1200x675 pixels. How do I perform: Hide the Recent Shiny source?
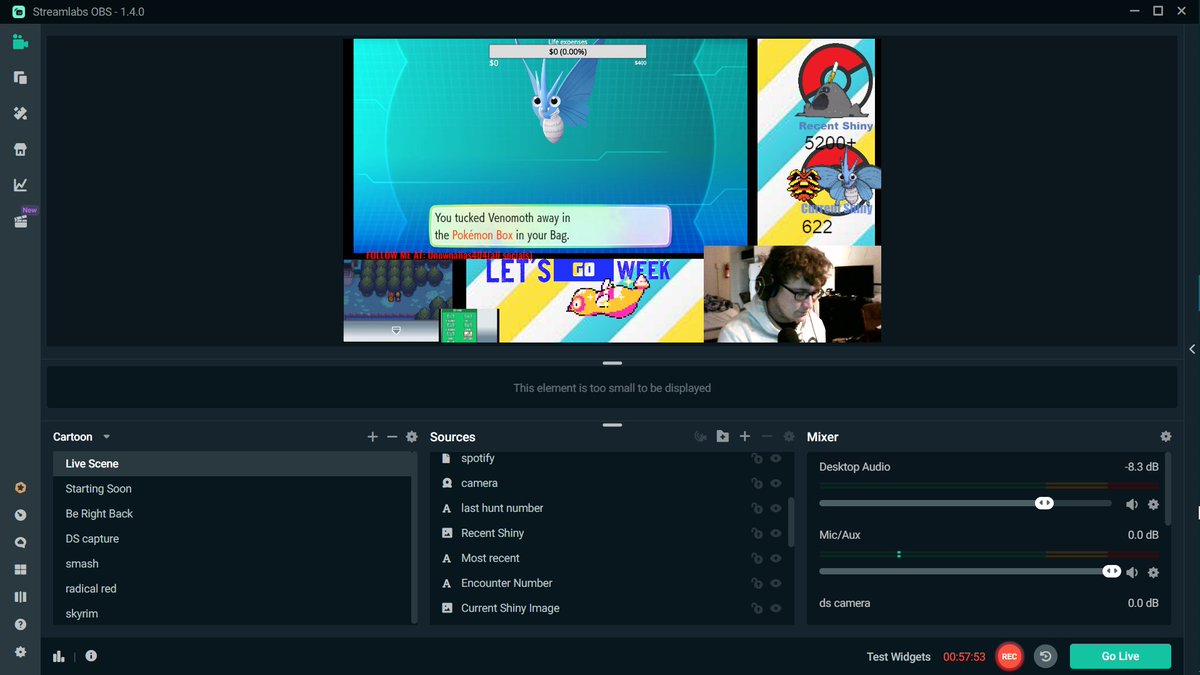pyautogui.click(x=775, y=533)
